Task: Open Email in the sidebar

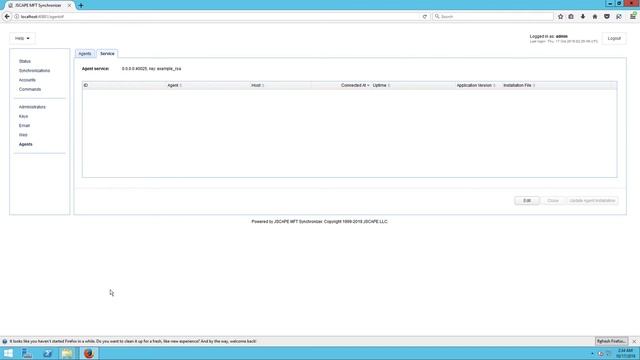Action: [x=24, y=126]
